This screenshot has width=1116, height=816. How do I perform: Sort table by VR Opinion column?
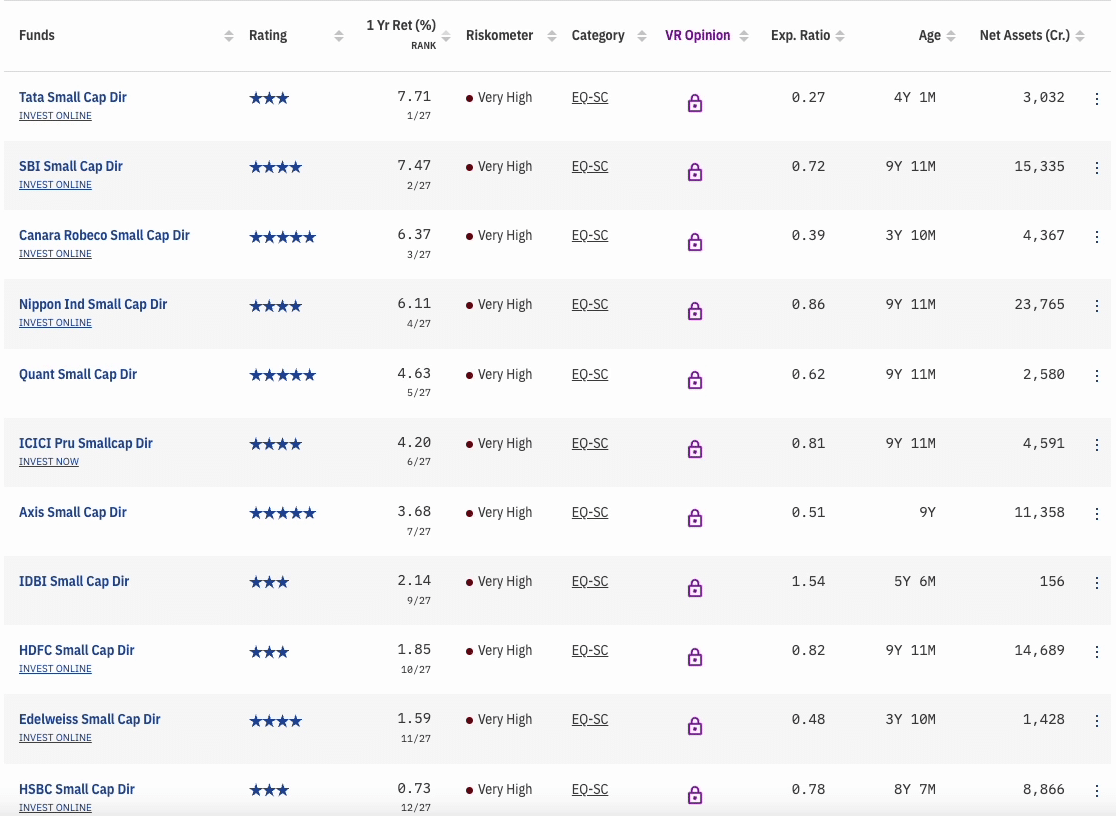[744, 36]
